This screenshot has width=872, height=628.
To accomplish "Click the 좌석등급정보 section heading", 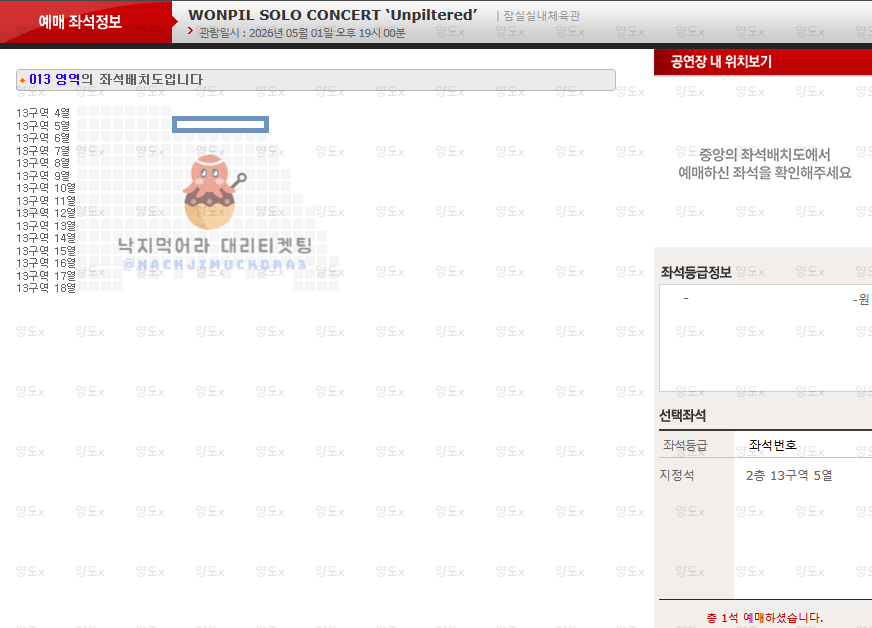I will click(696, 273).
